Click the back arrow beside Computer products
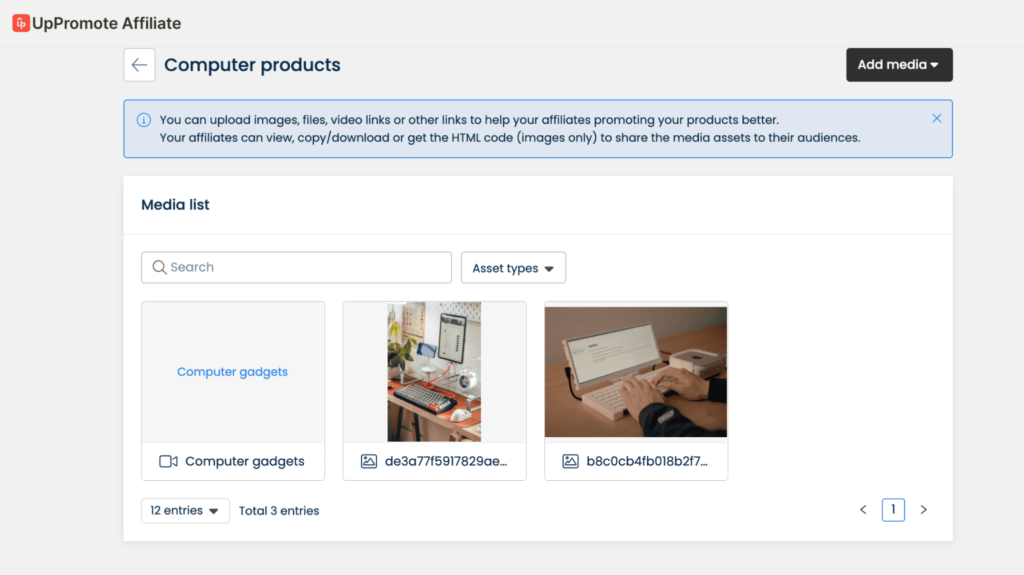This screenshot has width=1024, height=575. (x=139, y=65)
